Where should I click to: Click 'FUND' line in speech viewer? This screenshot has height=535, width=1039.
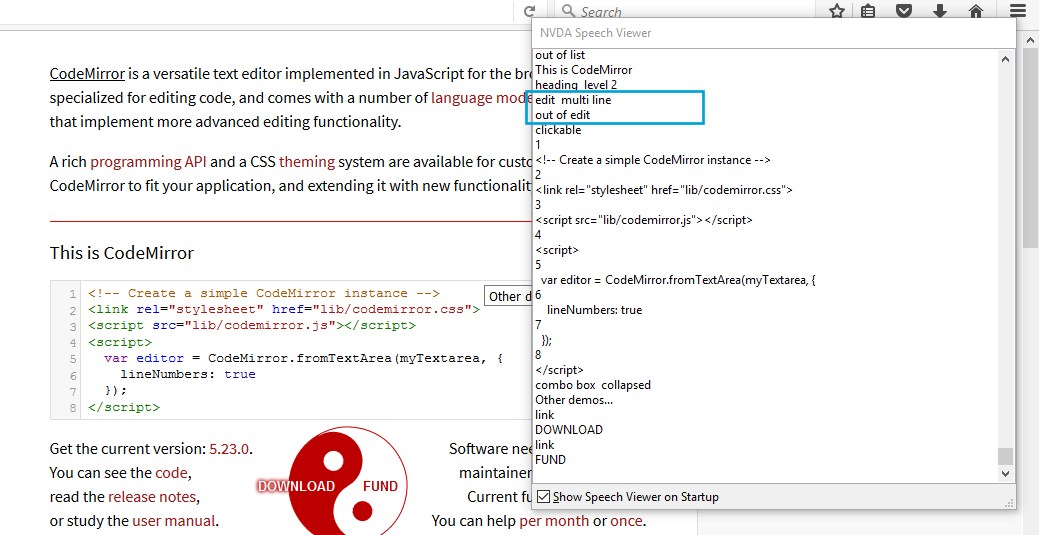(551, 459)
